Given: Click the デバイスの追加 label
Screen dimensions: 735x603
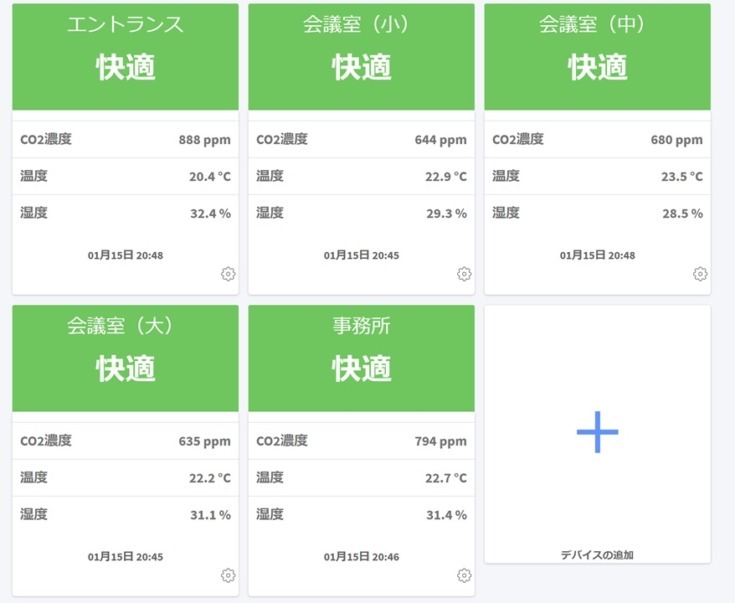Looking at the screenshot, I should coord(597,554).
